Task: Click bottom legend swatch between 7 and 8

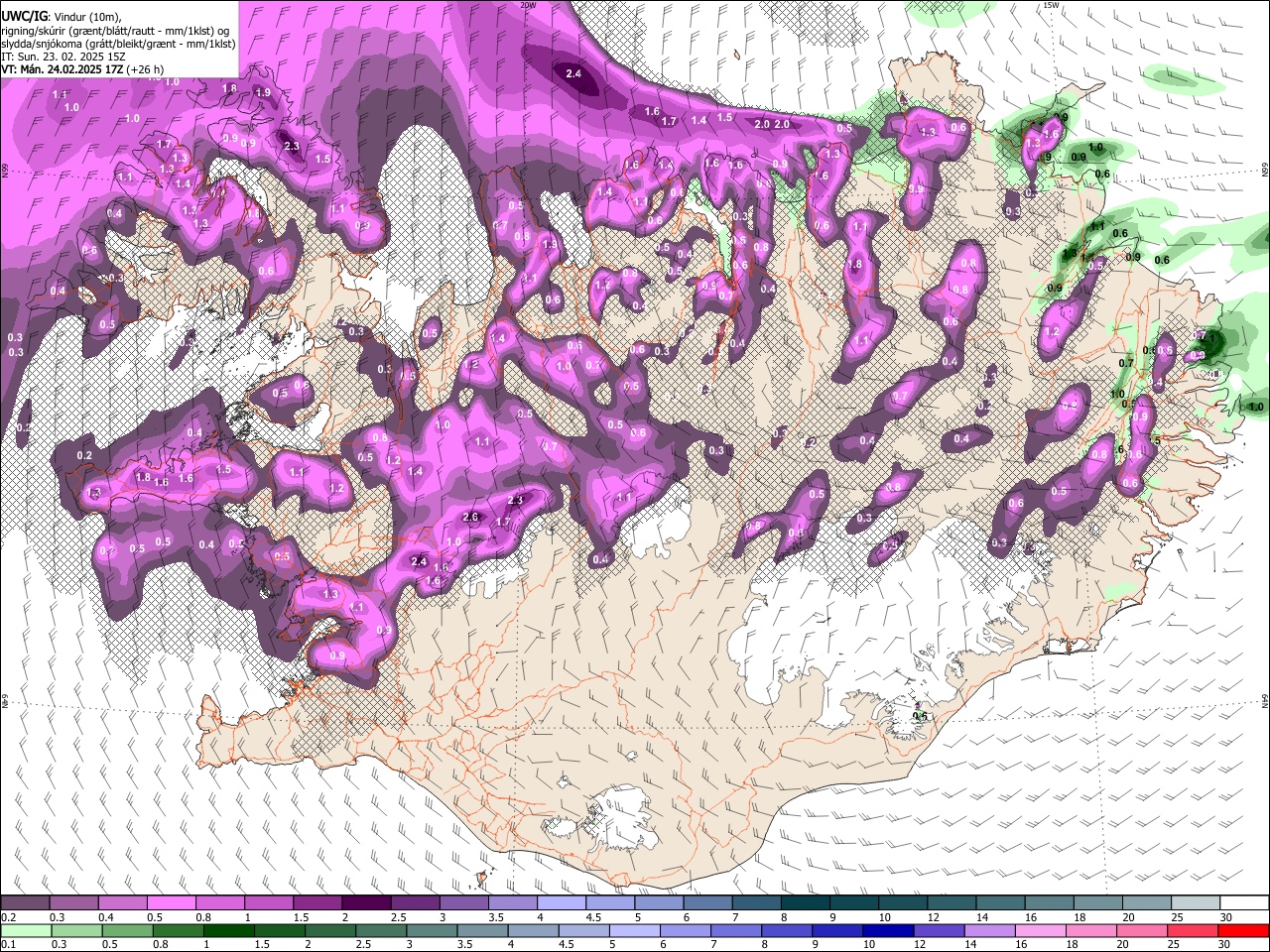Action: click(x=736, y=931)
